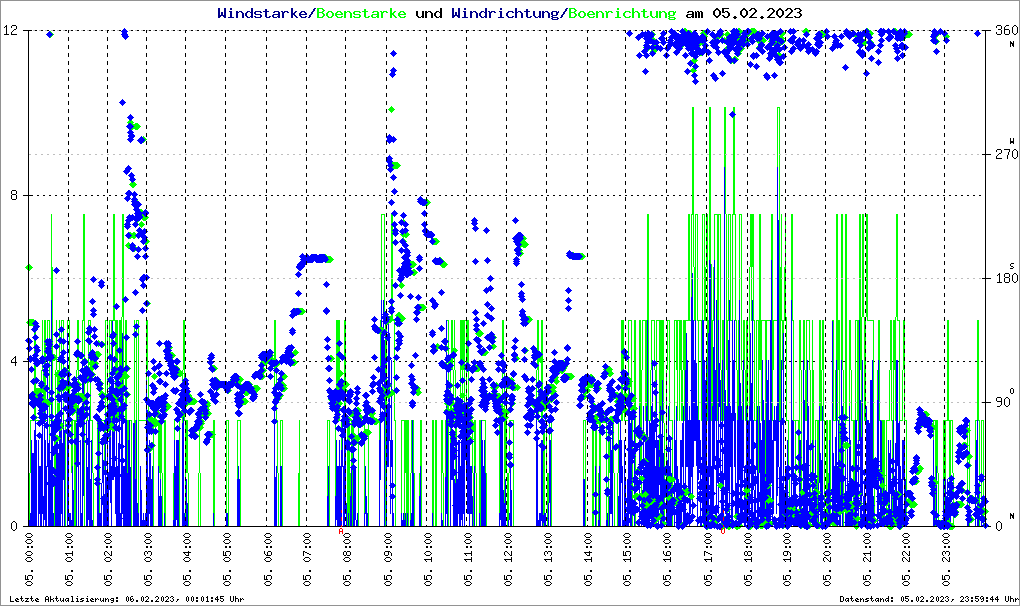Click the right axis value 180

[1004, 279]
